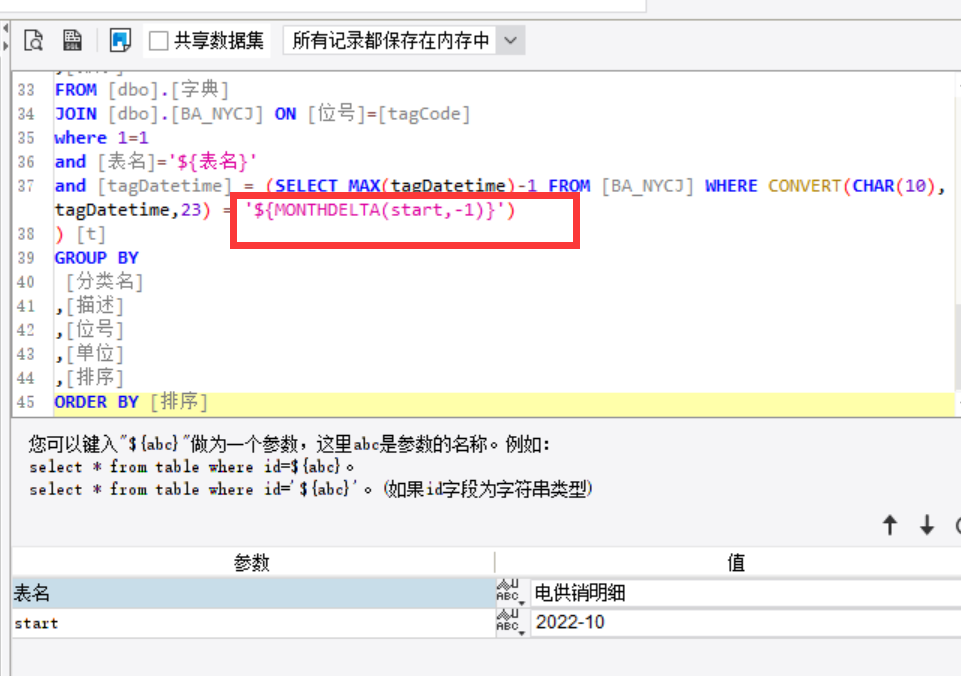
Task: Place cursor on ORDER BY [排序] line
Action: pos(131,402)
